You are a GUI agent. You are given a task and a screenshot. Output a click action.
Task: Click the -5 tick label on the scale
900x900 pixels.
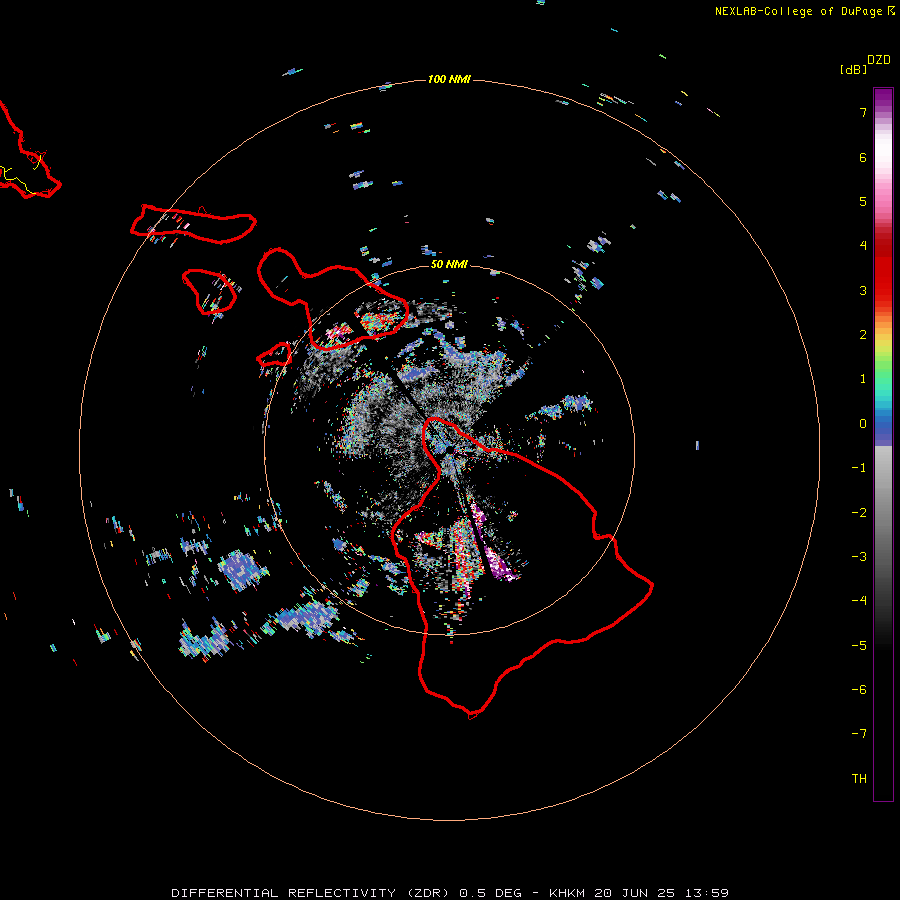pos(859,646)
